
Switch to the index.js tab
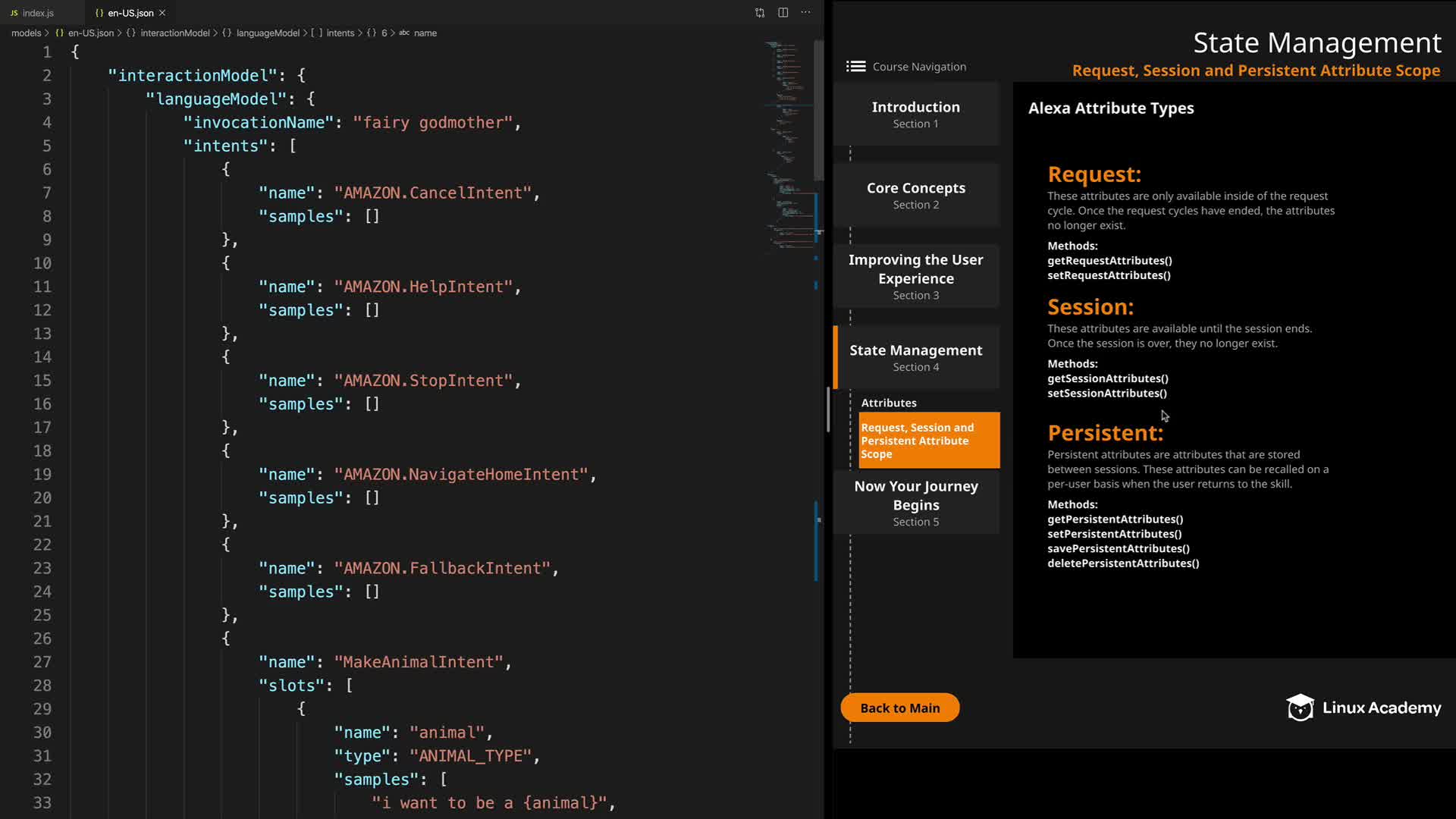point(38,13)
